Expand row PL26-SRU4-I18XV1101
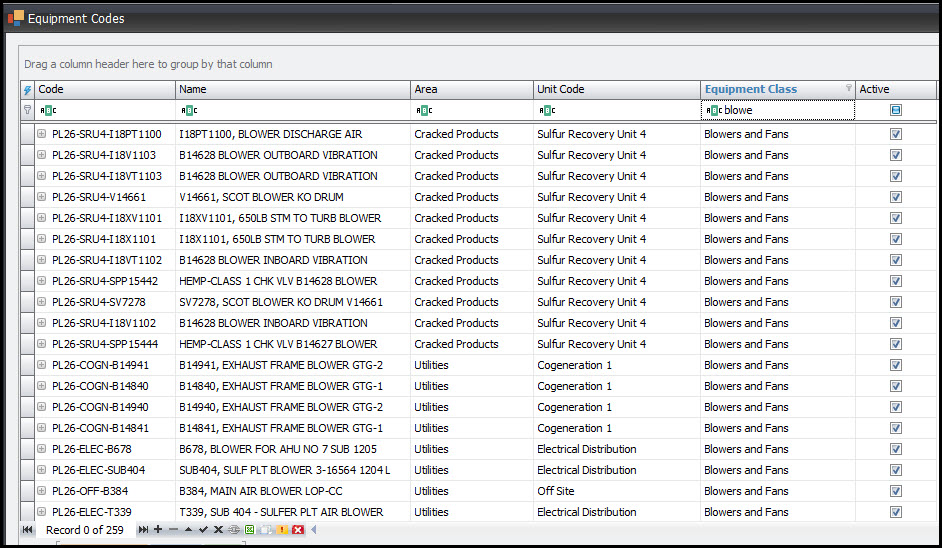942x548 pixels. tap(41, 218)
